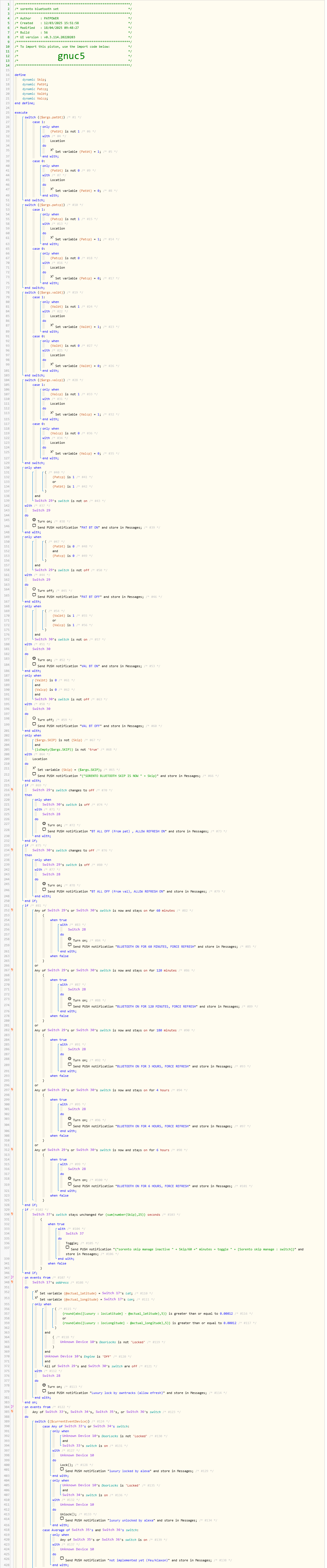The width and height of the screenshot is (327, 1568).
Task: Click the message icon for BLUETOOTH ON FOR 60 MINUTES
Action: (x=70, y=945)
